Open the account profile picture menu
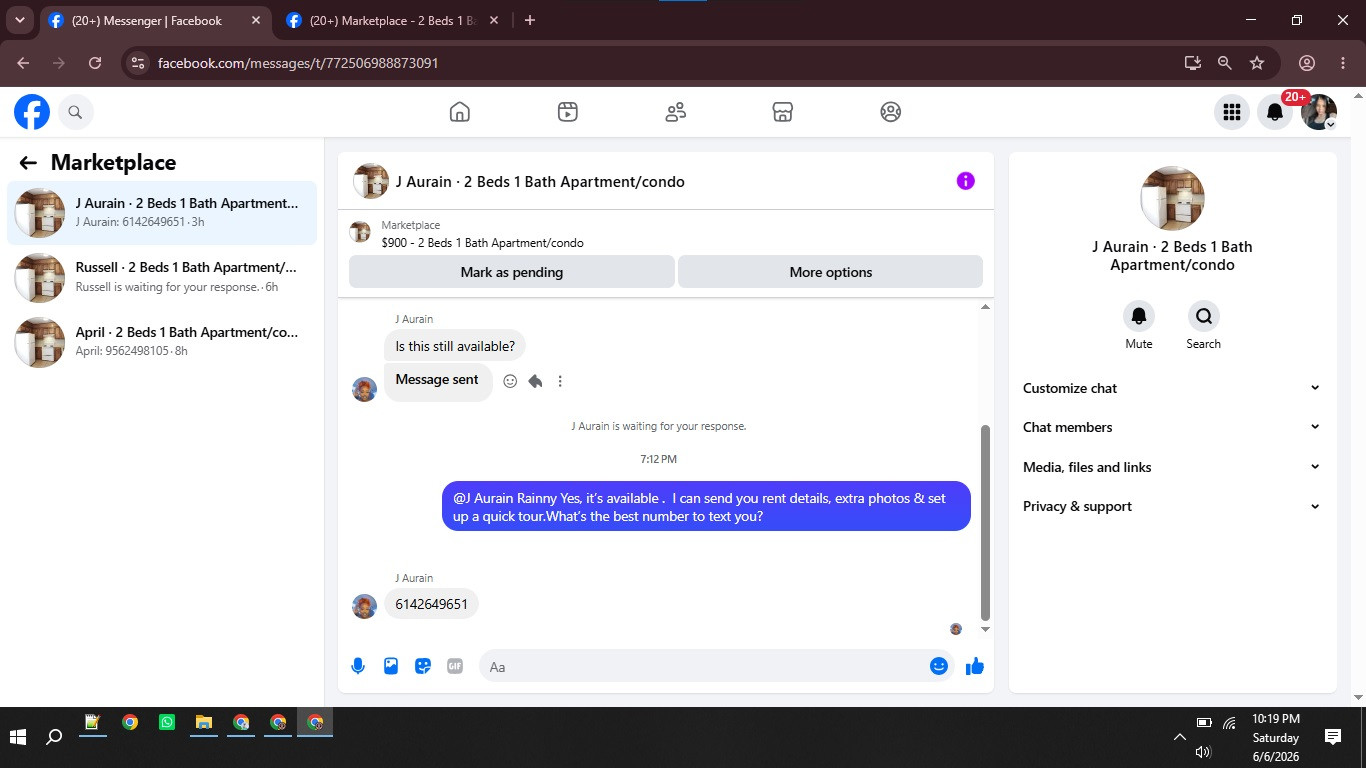The image size is (1366, 768). tap(1319, 112)
